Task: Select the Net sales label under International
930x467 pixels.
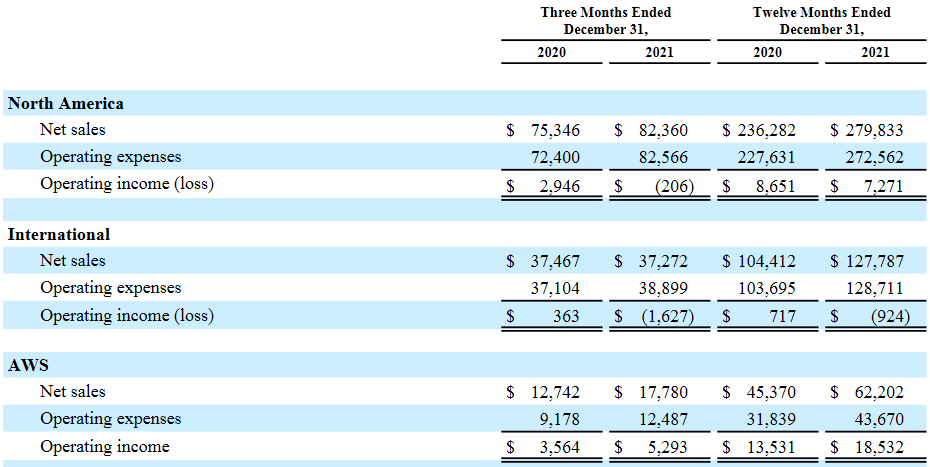Action: (x=72, y=260)
